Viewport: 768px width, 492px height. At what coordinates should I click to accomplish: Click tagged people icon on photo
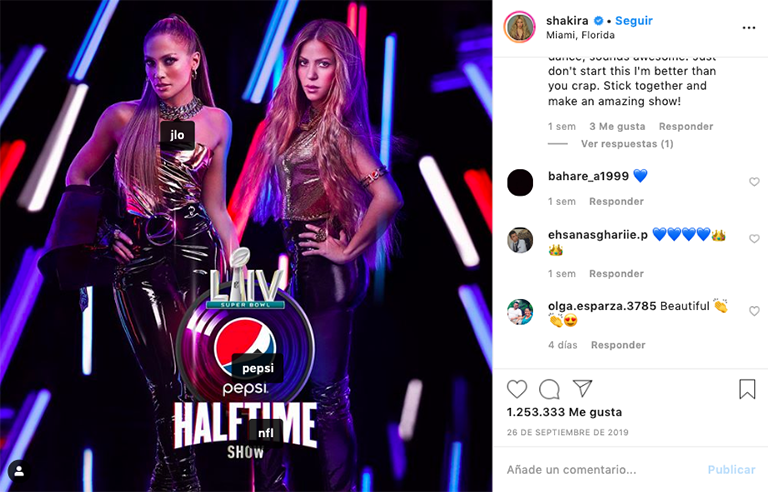[x=19, y=471]
